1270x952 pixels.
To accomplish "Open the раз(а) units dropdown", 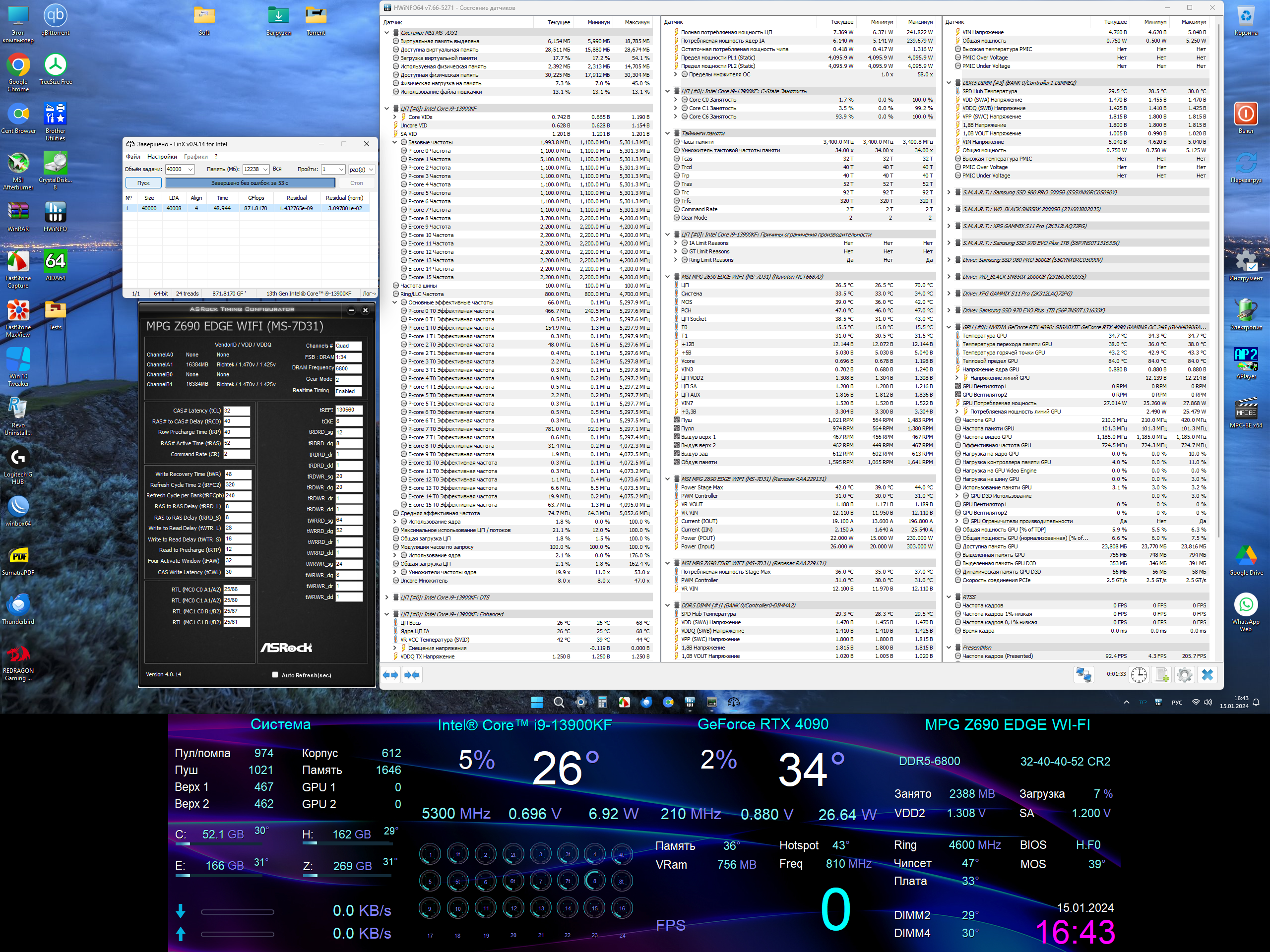I will pos(371,169).
